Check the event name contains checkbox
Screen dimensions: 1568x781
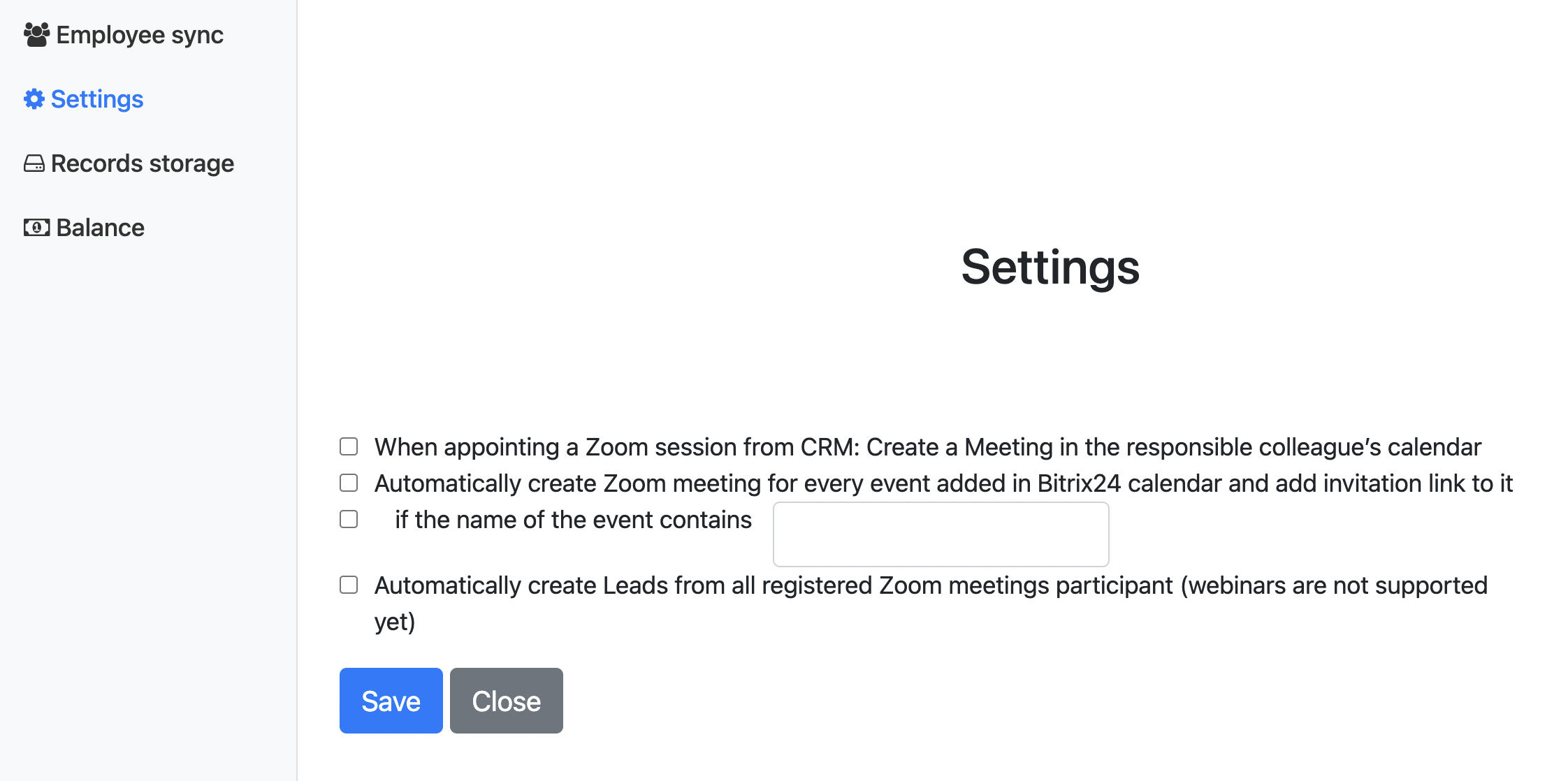pyautogui.click(x=349, y=519)
